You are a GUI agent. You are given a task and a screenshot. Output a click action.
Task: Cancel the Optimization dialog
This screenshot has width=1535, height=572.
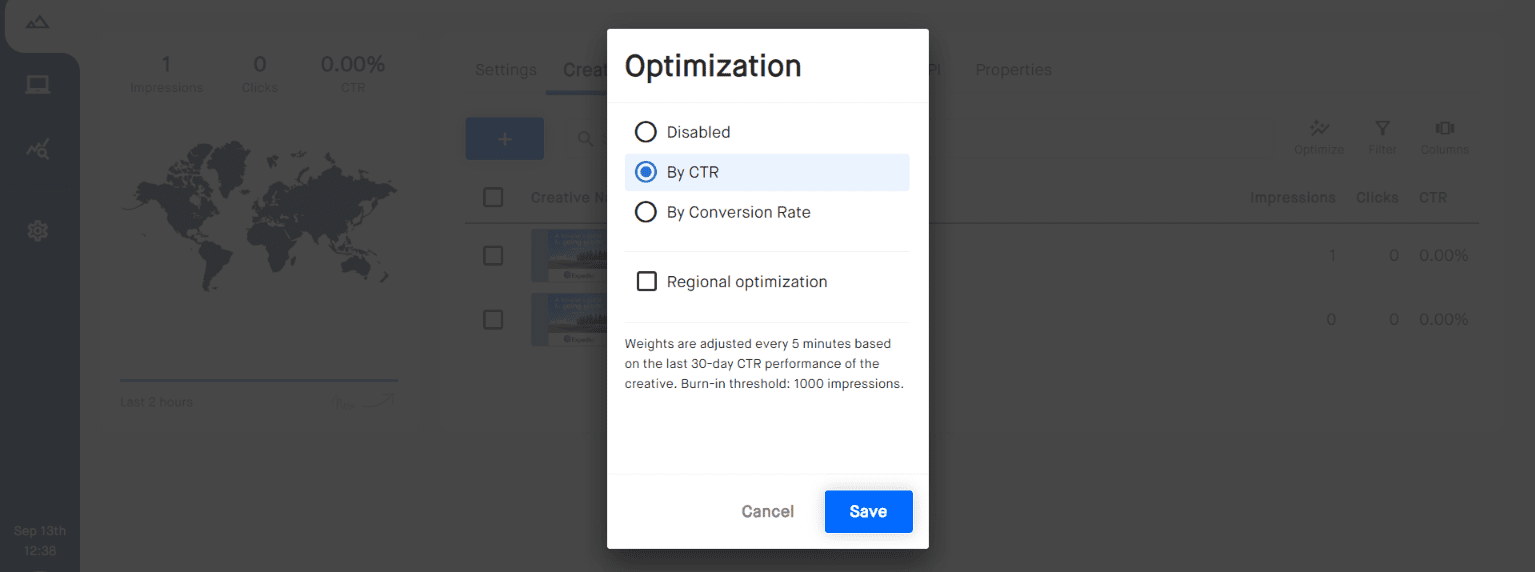[x=767, y=511]
